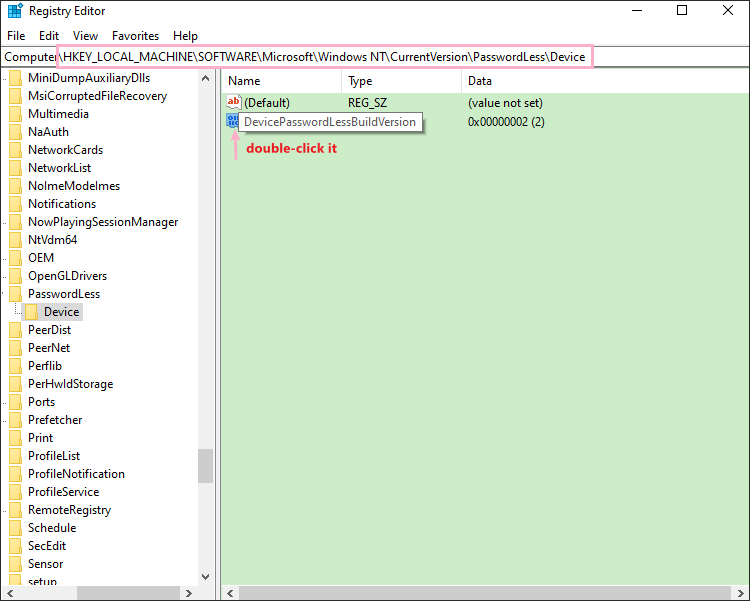The height and width of the screenshot is (601, 750).
Task: Select the PeerNet folder icon
Action: [15, 348]
